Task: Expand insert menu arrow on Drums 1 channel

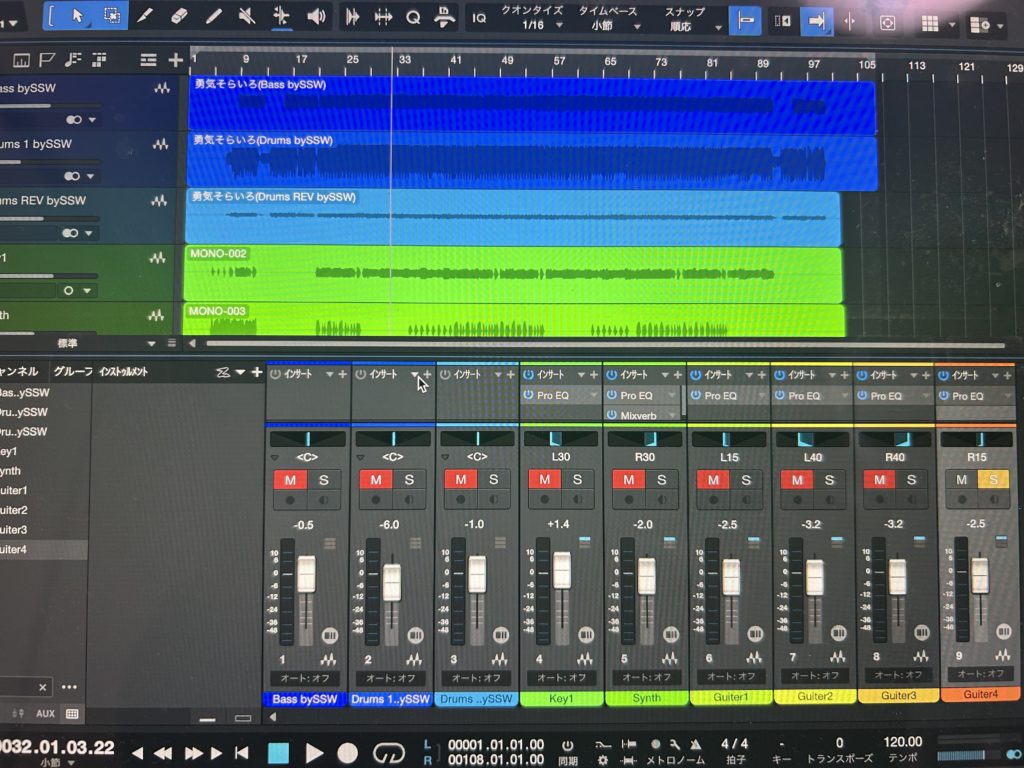Action: pyautogui.click(x=415, y=375)
